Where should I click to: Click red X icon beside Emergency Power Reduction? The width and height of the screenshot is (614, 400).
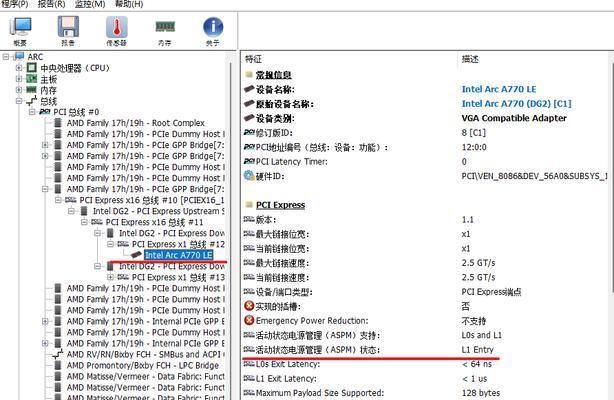click(x=249, y=320)
